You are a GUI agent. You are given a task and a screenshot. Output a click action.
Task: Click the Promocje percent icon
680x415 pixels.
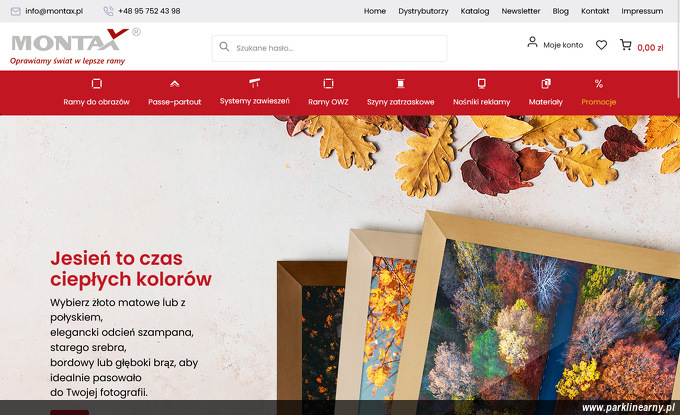tap(598, 83)
